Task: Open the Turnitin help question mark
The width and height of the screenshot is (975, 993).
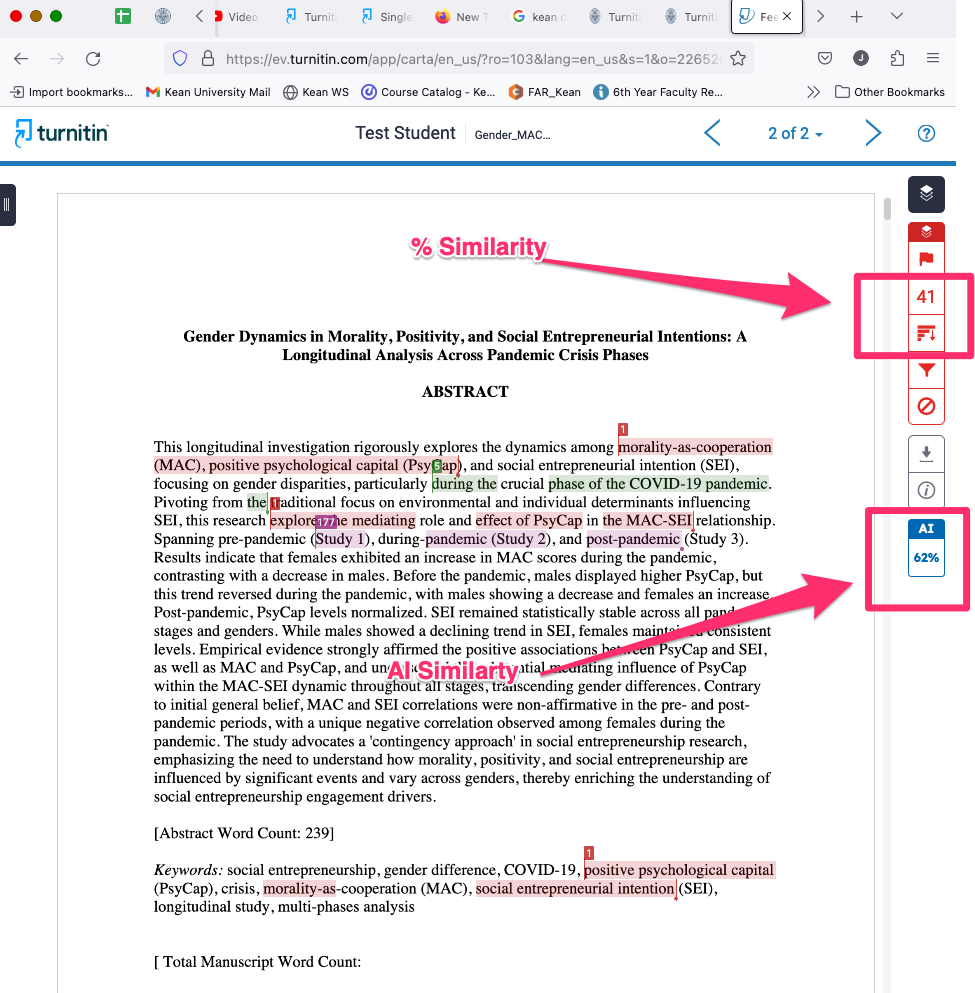Action: 926,134
